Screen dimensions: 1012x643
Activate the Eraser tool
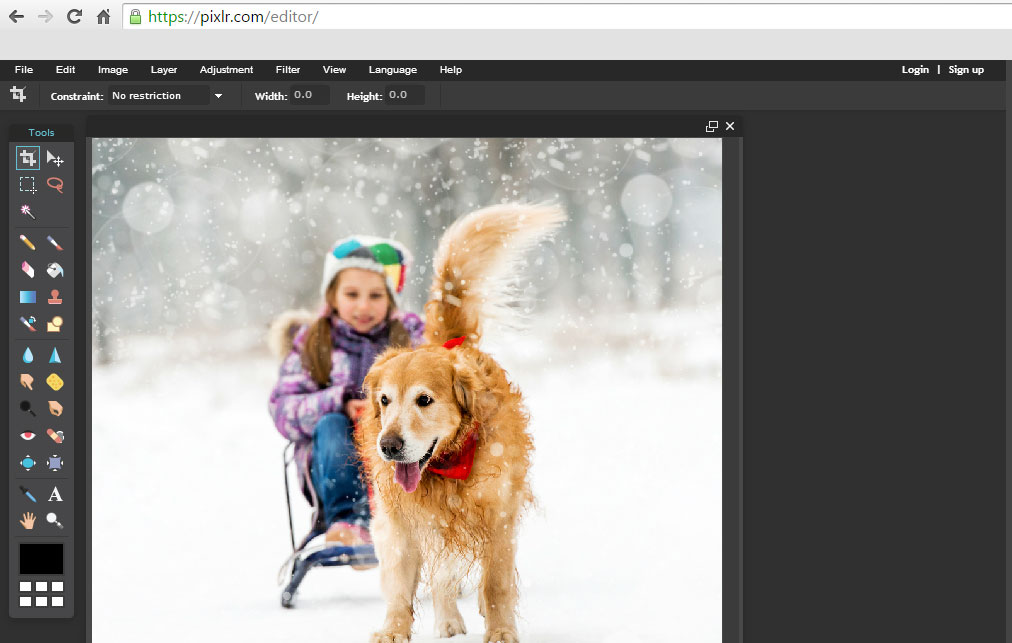[x=28, y=269]
